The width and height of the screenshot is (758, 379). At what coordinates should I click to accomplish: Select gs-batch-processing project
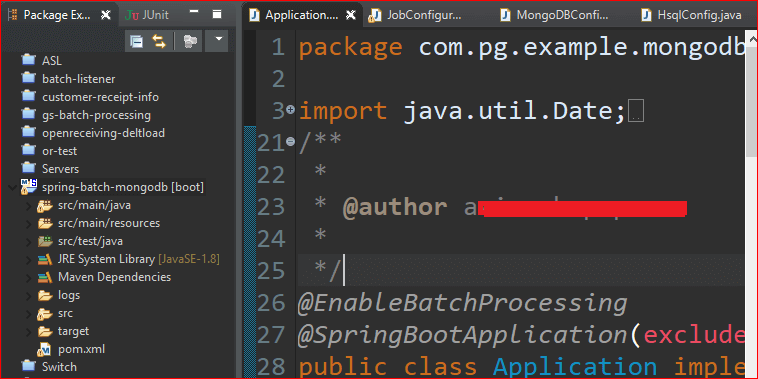click(x=96, y=116)
